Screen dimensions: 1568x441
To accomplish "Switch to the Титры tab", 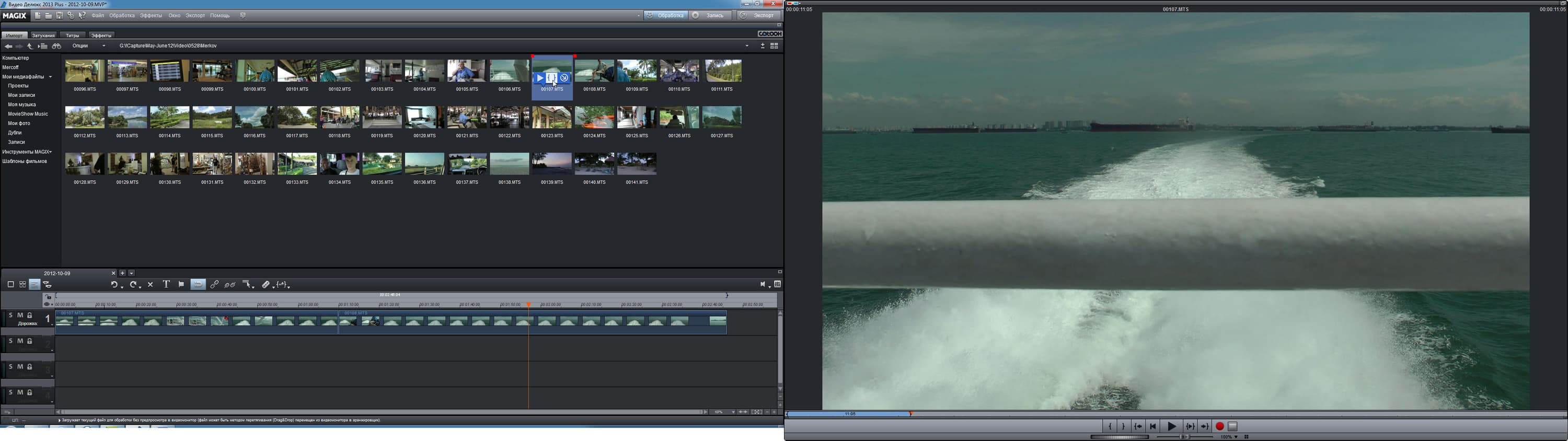I will click(x=73, y=36).
